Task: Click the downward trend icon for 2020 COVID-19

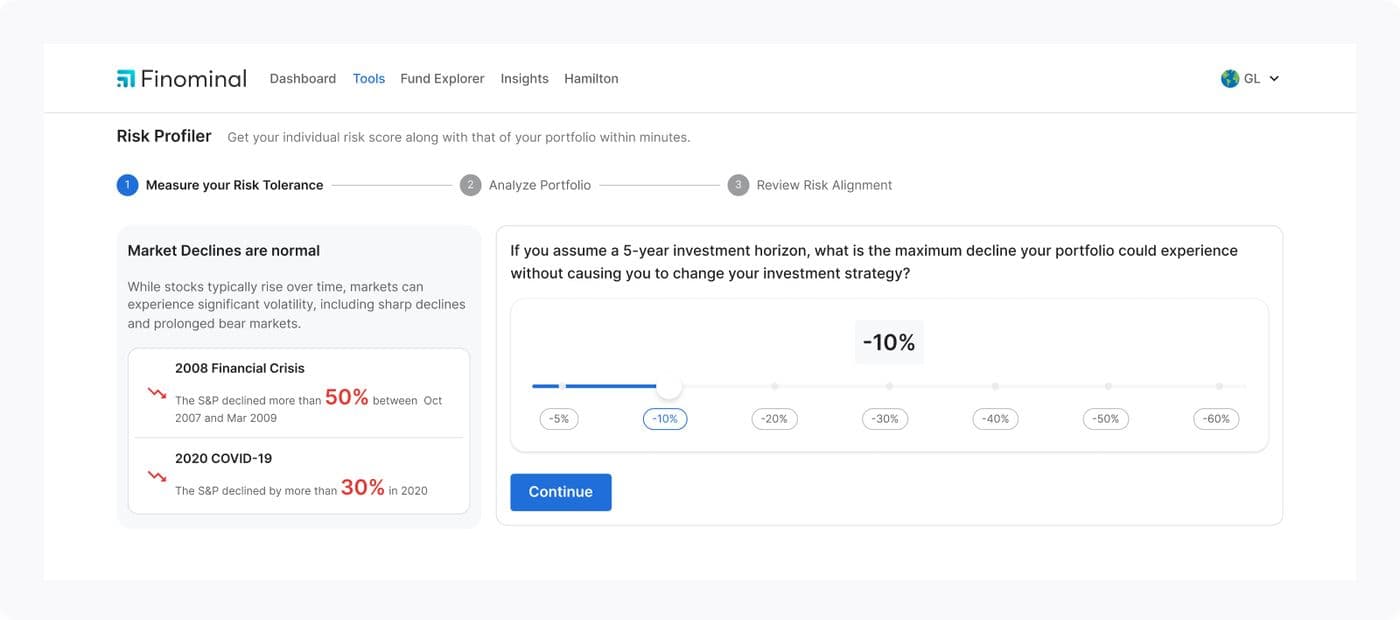Action: point(157,477)
